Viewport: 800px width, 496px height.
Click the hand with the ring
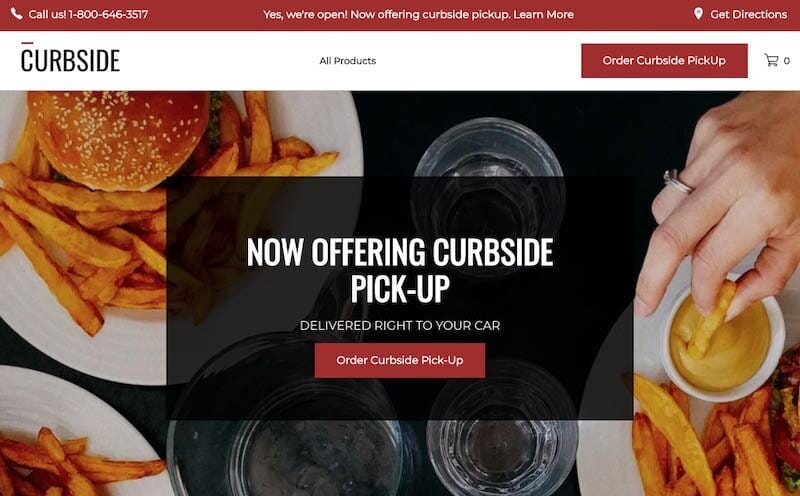pos(719,204)
